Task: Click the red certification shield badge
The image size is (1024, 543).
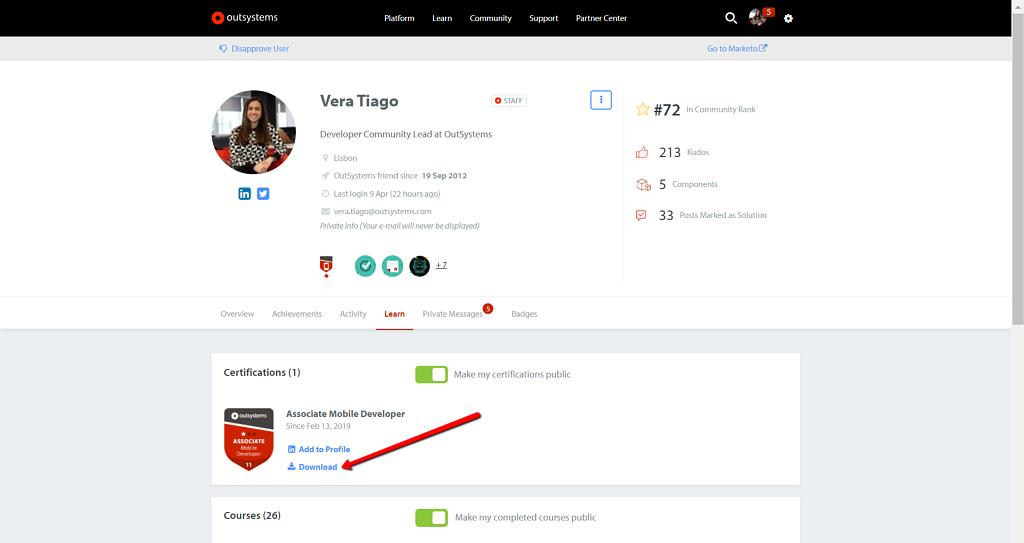Action: click(326, 266)
